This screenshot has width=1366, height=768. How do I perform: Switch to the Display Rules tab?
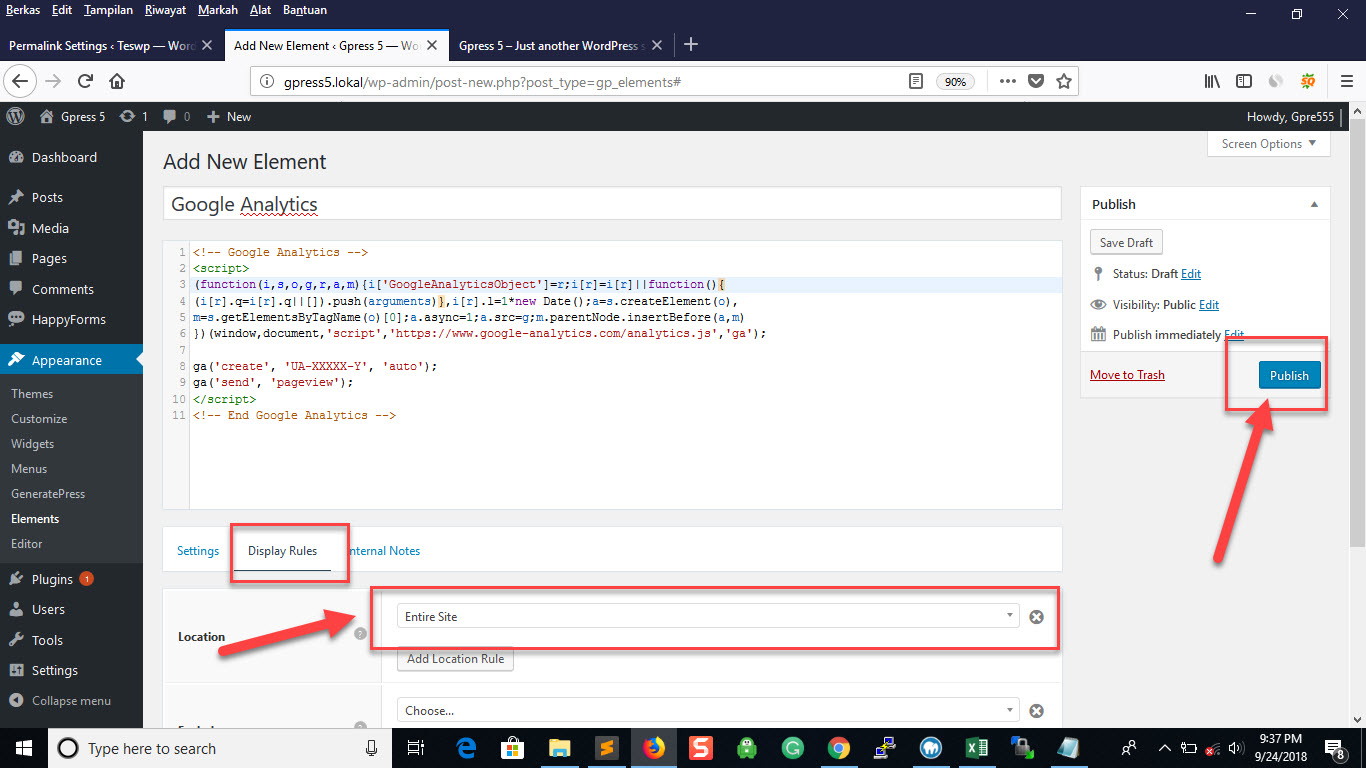click(x=282, y=551)
